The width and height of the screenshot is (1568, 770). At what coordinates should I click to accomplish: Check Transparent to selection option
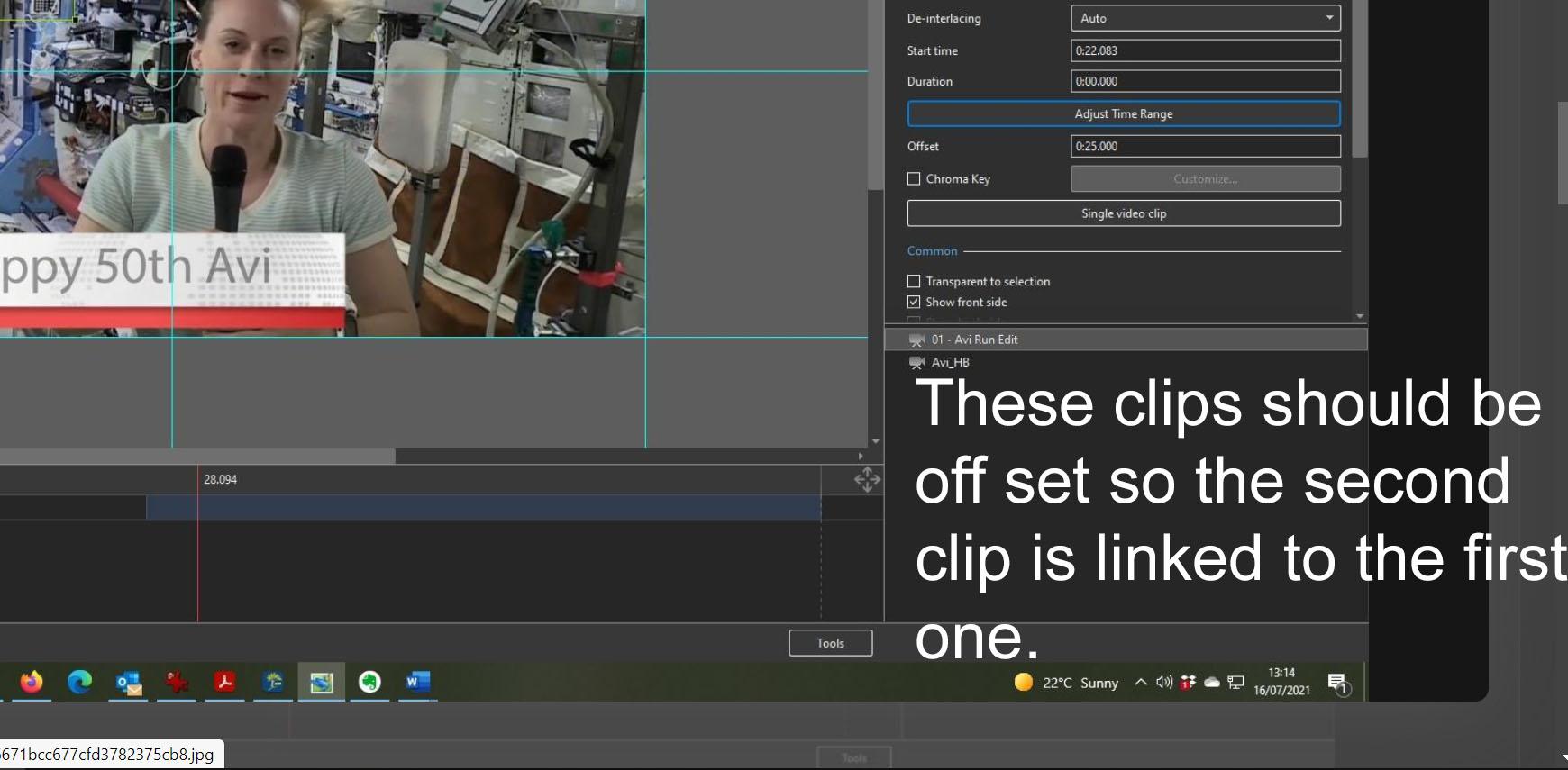point(914,282)
